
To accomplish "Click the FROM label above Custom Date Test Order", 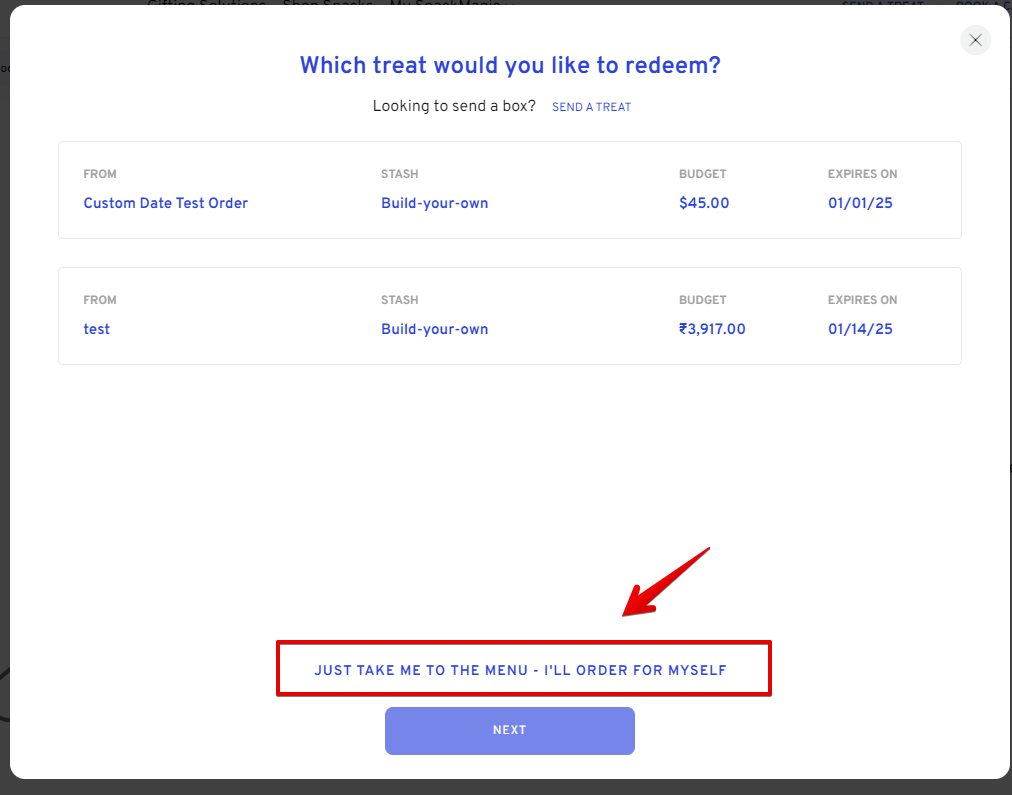I will tap(100, 174).
